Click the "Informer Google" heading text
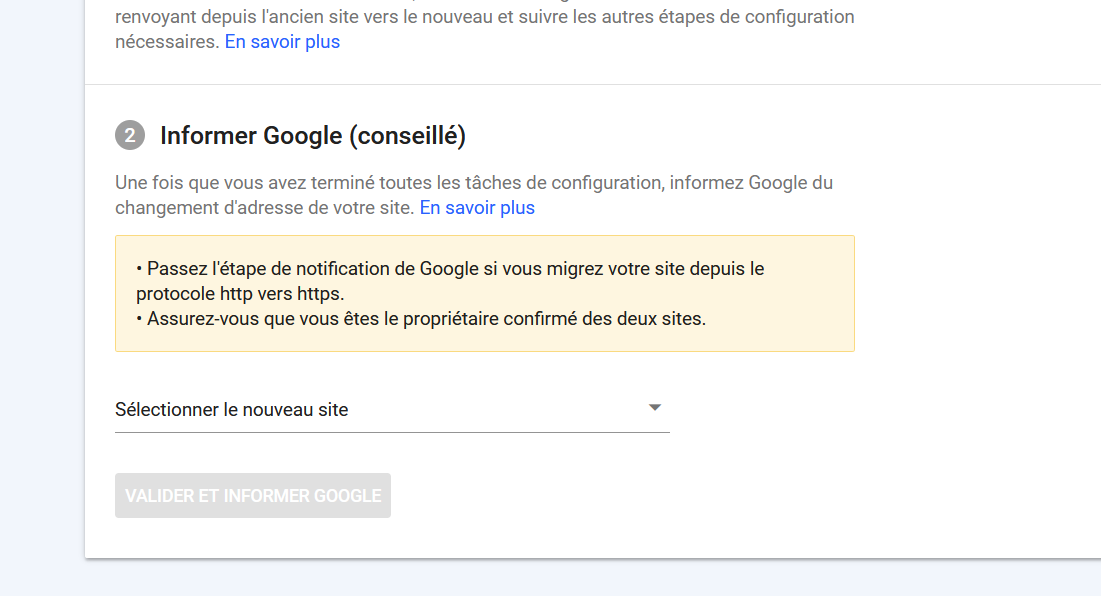Screen dimensions: 1101x596 pos(250,136)
